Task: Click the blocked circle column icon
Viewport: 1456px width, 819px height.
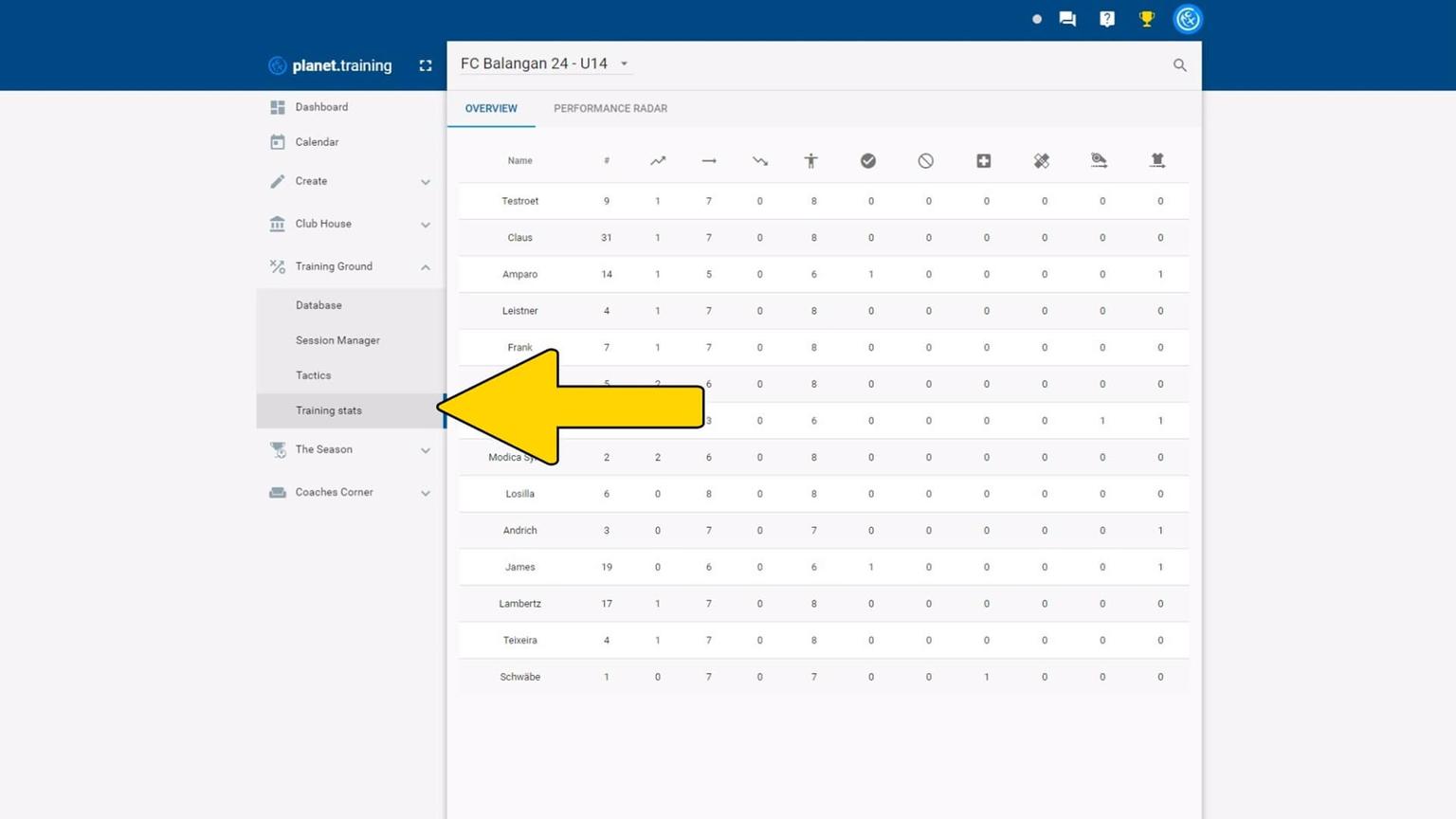Action: click(925, 161)
